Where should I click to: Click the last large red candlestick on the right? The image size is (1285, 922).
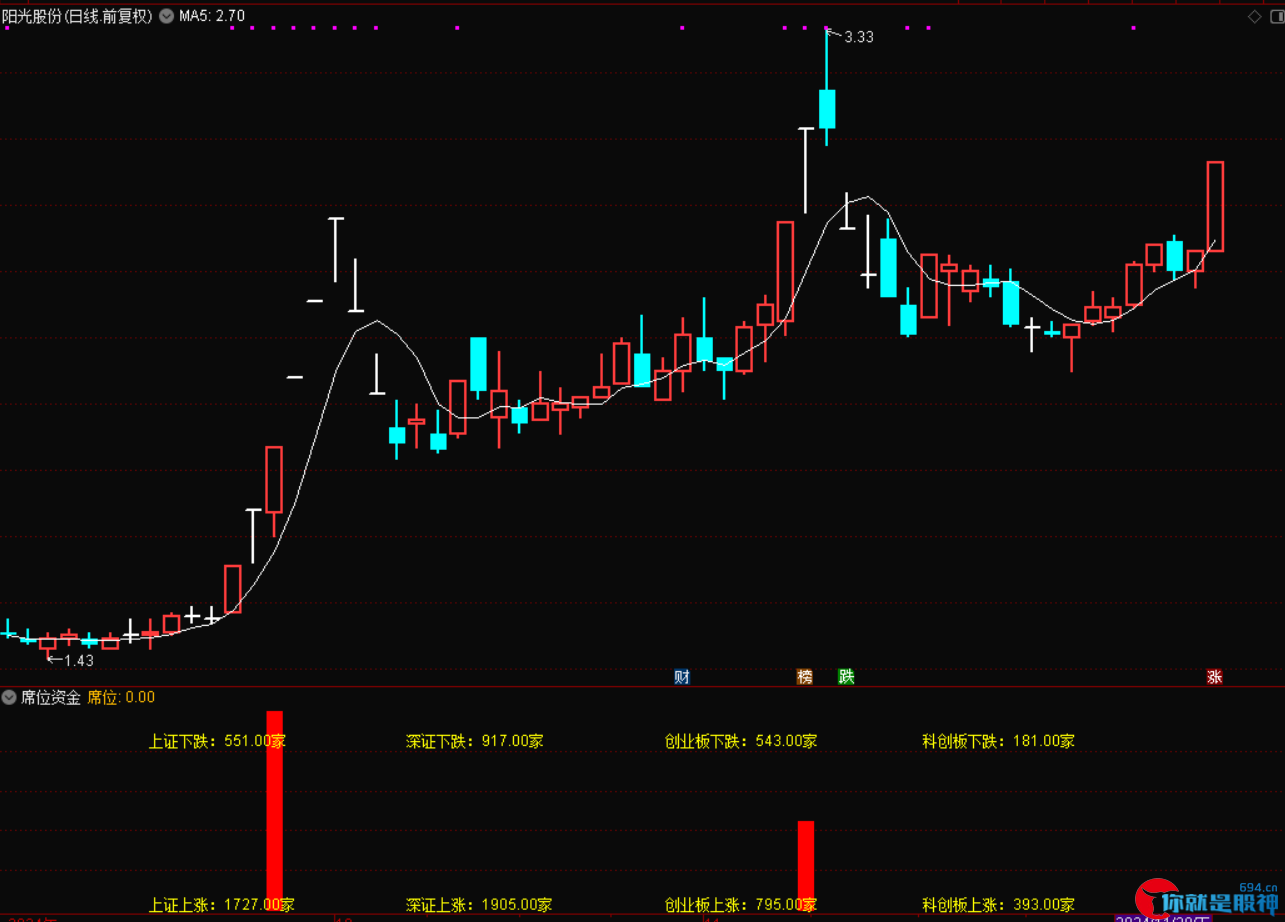click(1215, 206)
